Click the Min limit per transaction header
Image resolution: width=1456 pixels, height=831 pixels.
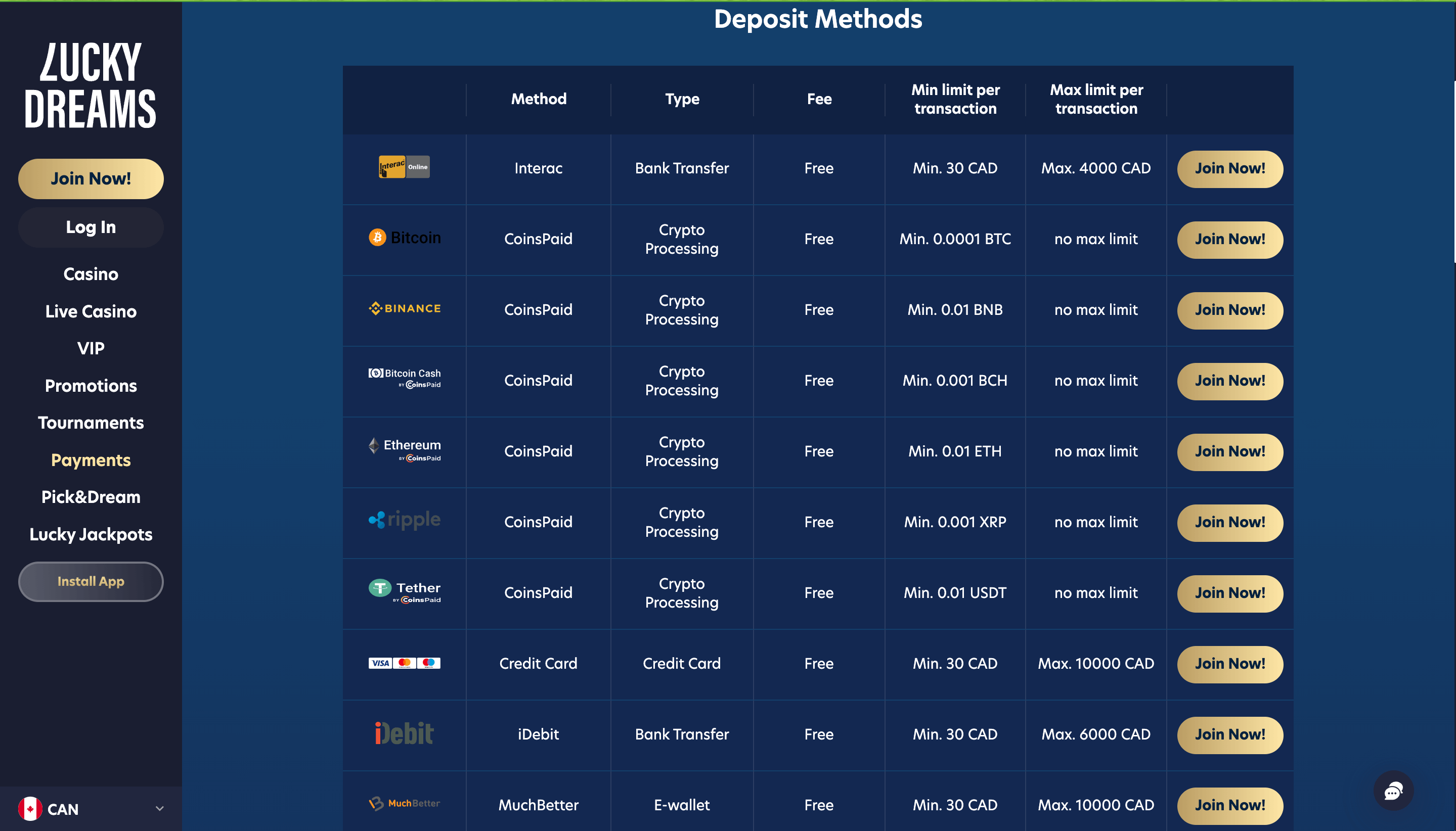click(x=955, y=99)
